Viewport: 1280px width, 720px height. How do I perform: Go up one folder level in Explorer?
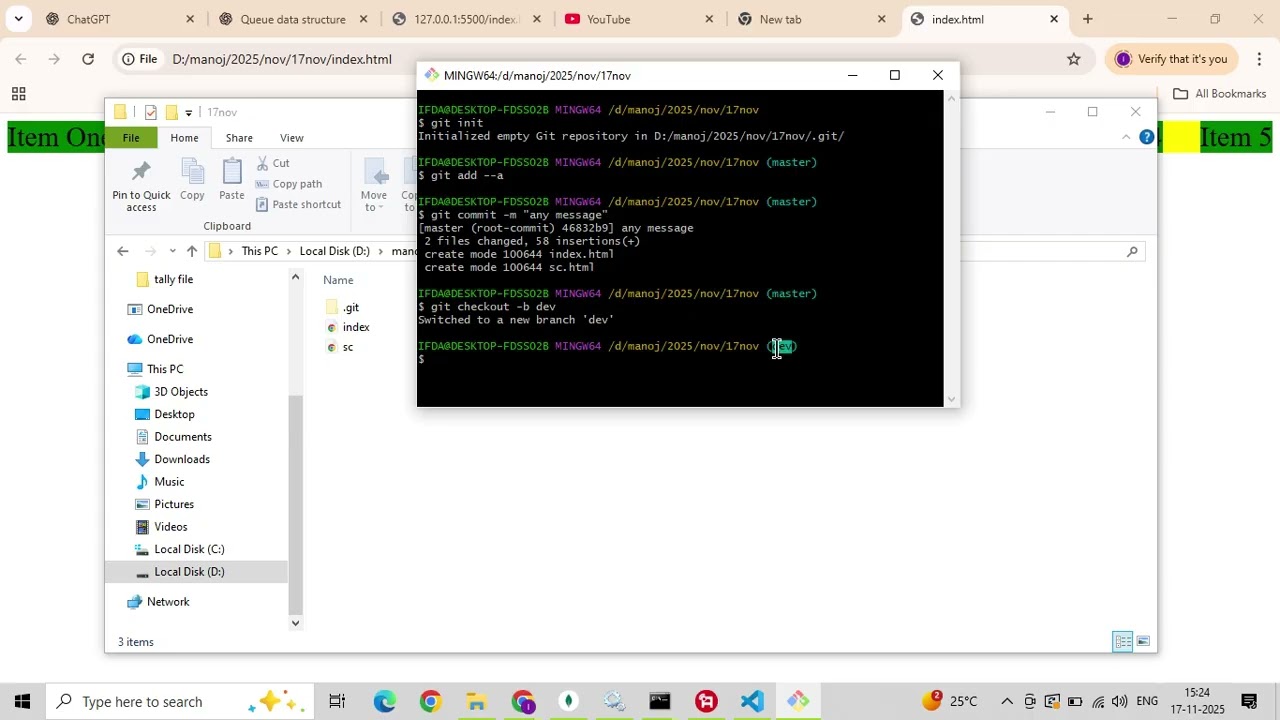pyautogui.click(x=192, y=251)
